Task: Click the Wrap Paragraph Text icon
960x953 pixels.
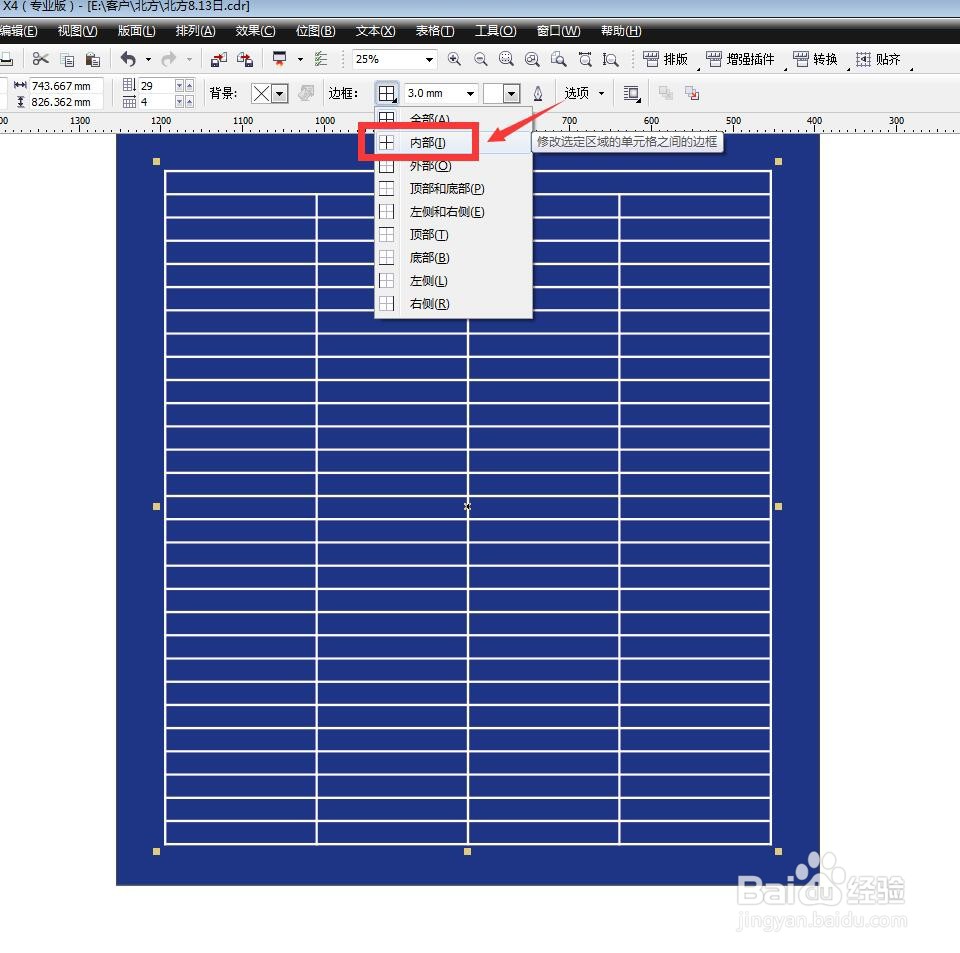Action: (x=631, y=94)
